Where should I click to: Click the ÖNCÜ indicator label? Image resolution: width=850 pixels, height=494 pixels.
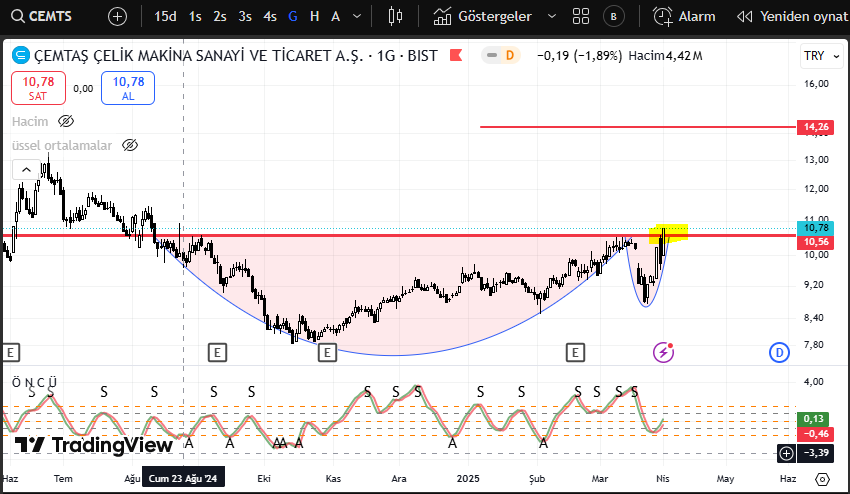[34, 382]
